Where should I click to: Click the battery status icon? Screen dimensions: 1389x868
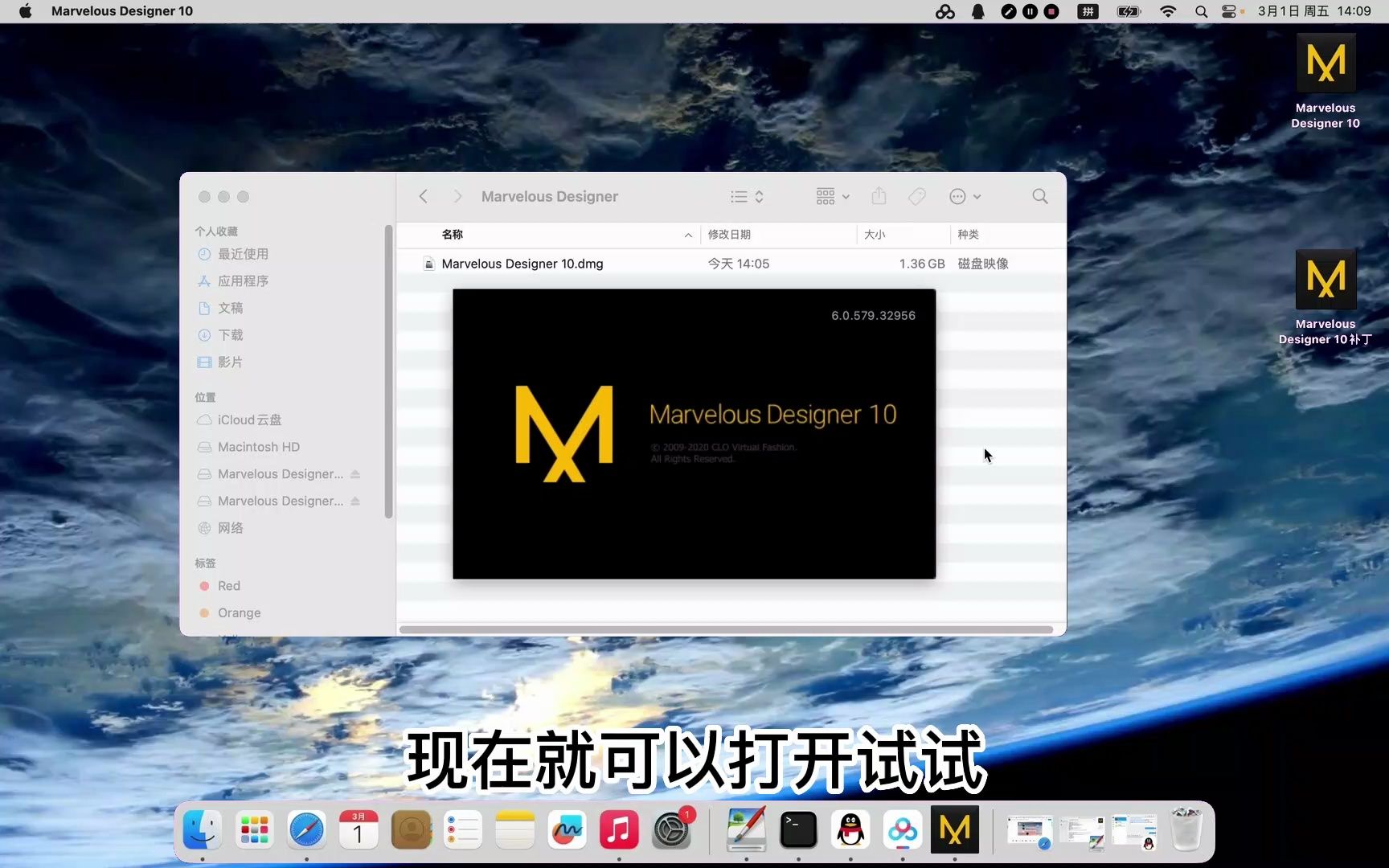pyautogui.click(x=1129, y=11)
